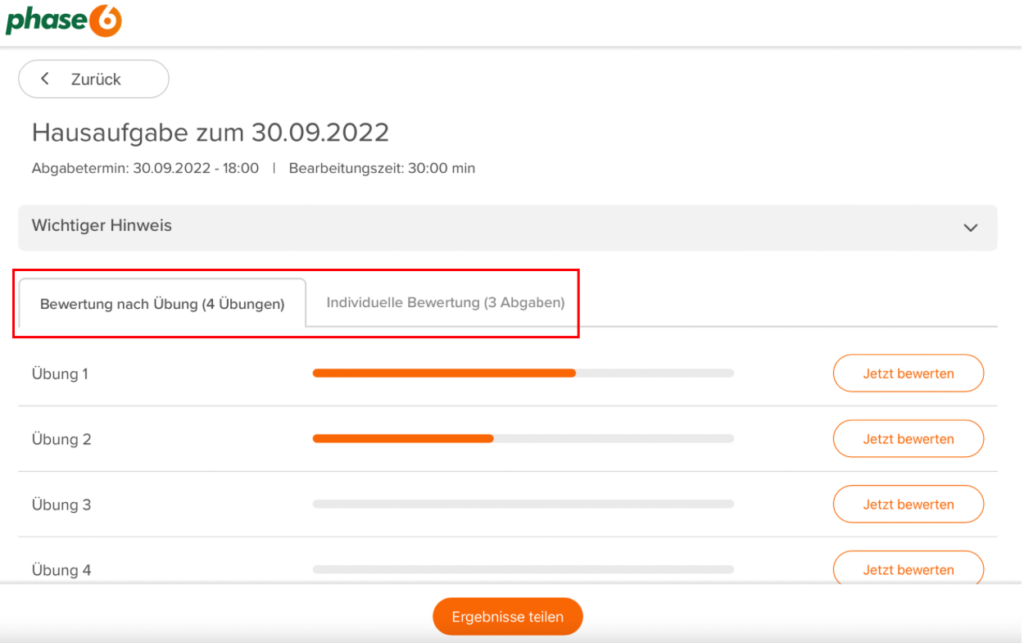
Task: Go back with the Zurück button
Action: 94,79
